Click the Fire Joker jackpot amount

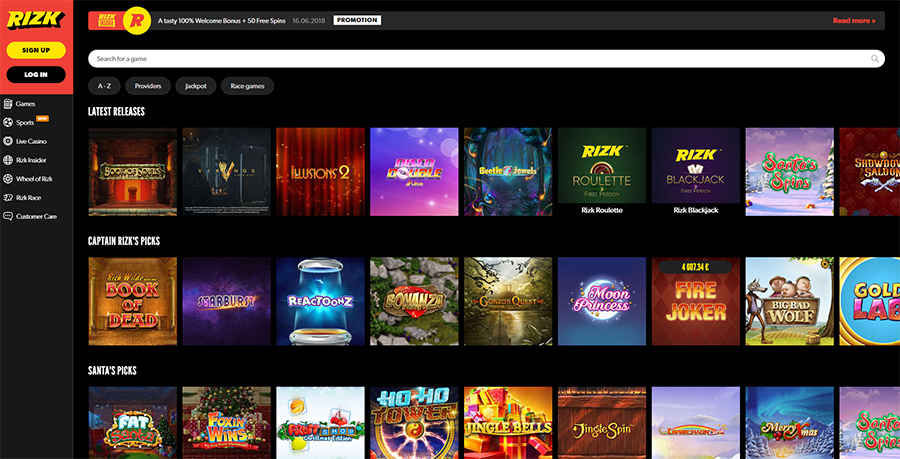pos(696,267)
